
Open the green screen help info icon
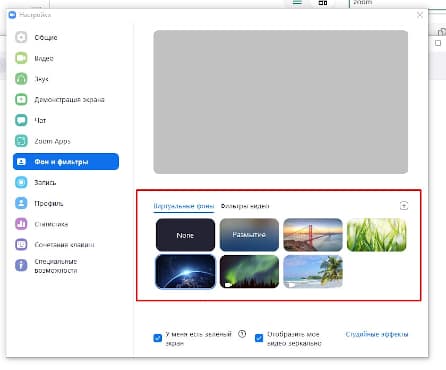(242, 334)
